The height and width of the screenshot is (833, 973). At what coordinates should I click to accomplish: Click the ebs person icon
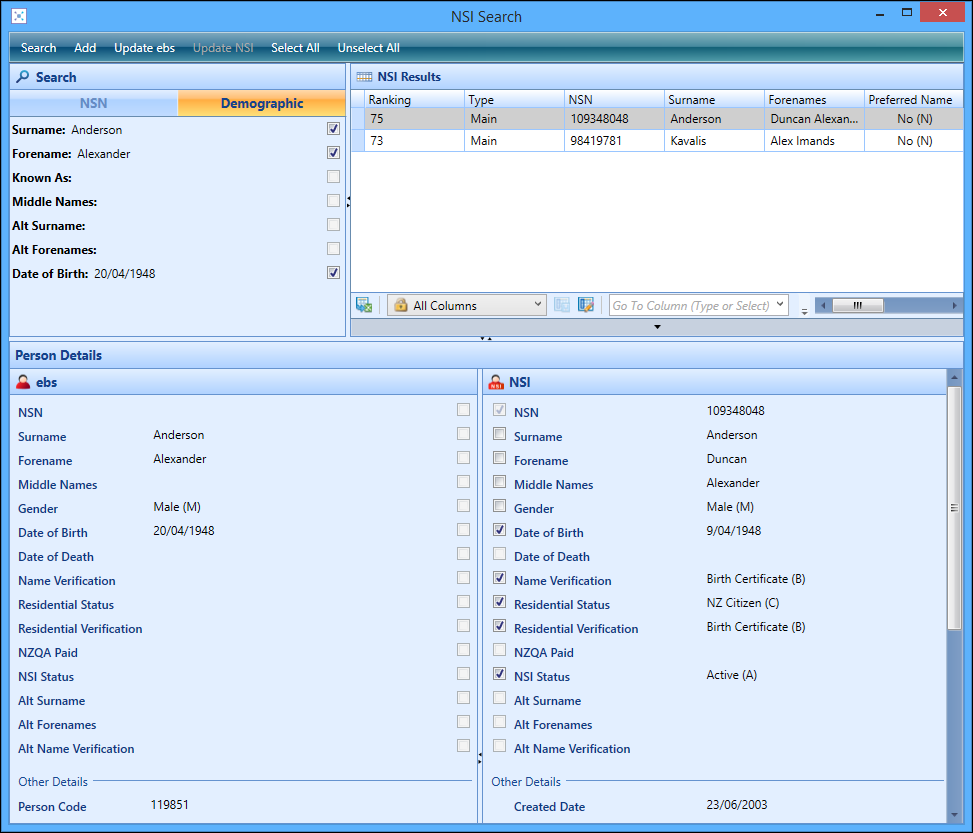23,382
